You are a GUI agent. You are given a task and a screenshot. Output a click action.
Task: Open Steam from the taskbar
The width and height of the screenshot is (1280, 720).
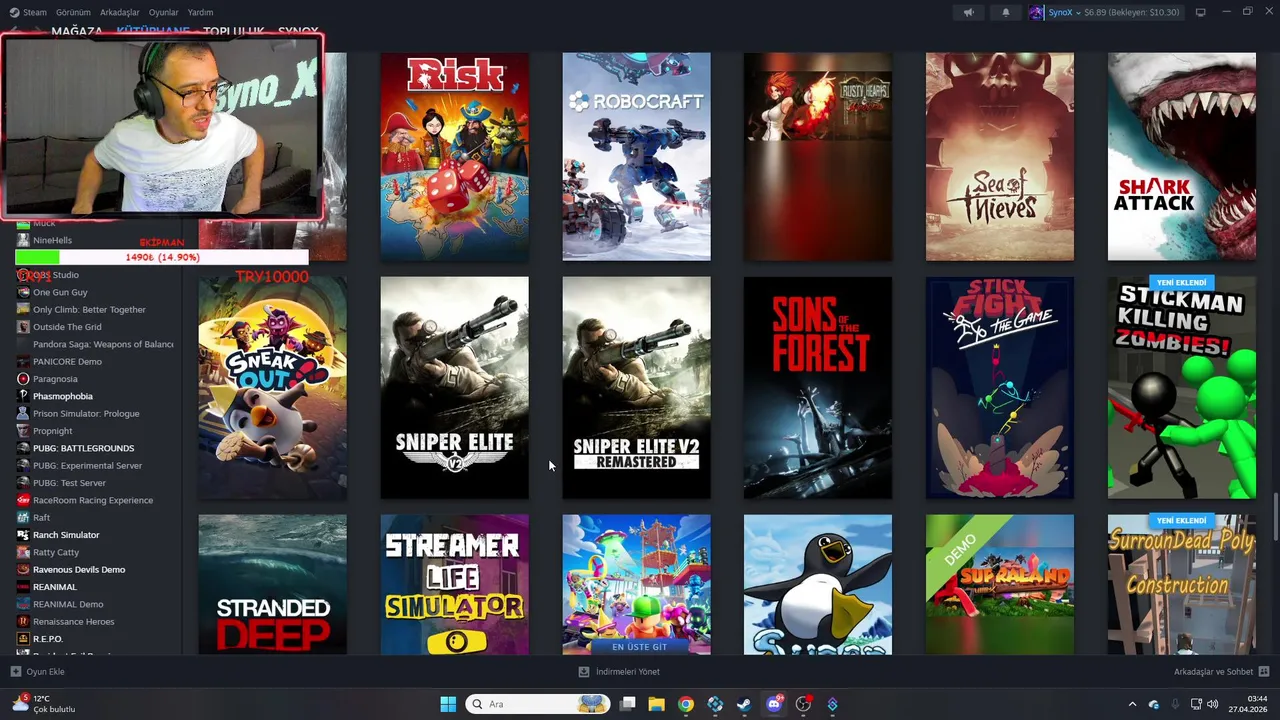pos(744,704)
